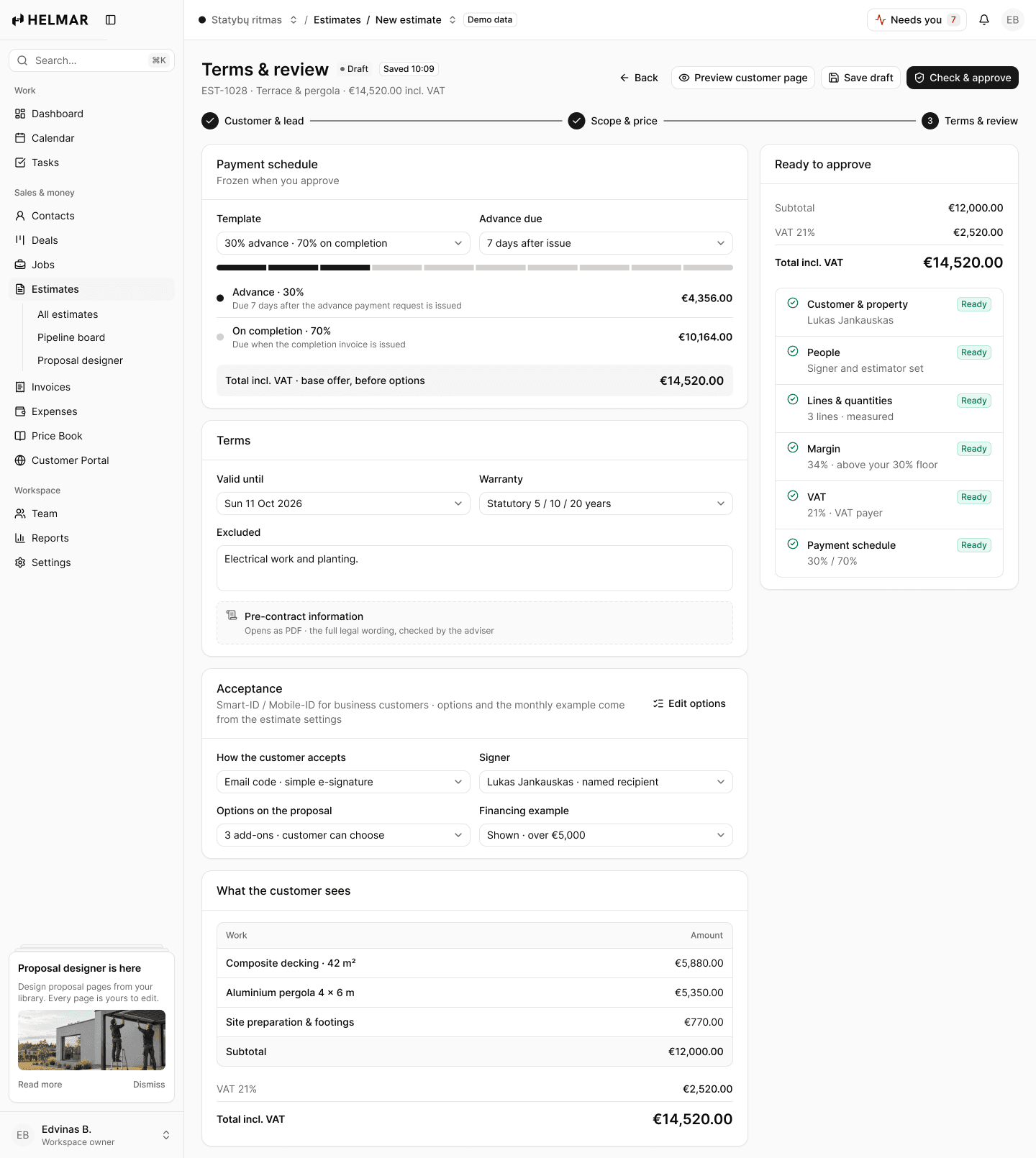Open Customer Portal in the sidebar
This screenshot has width=1036, height=1158.
click(x=92, y=460)
